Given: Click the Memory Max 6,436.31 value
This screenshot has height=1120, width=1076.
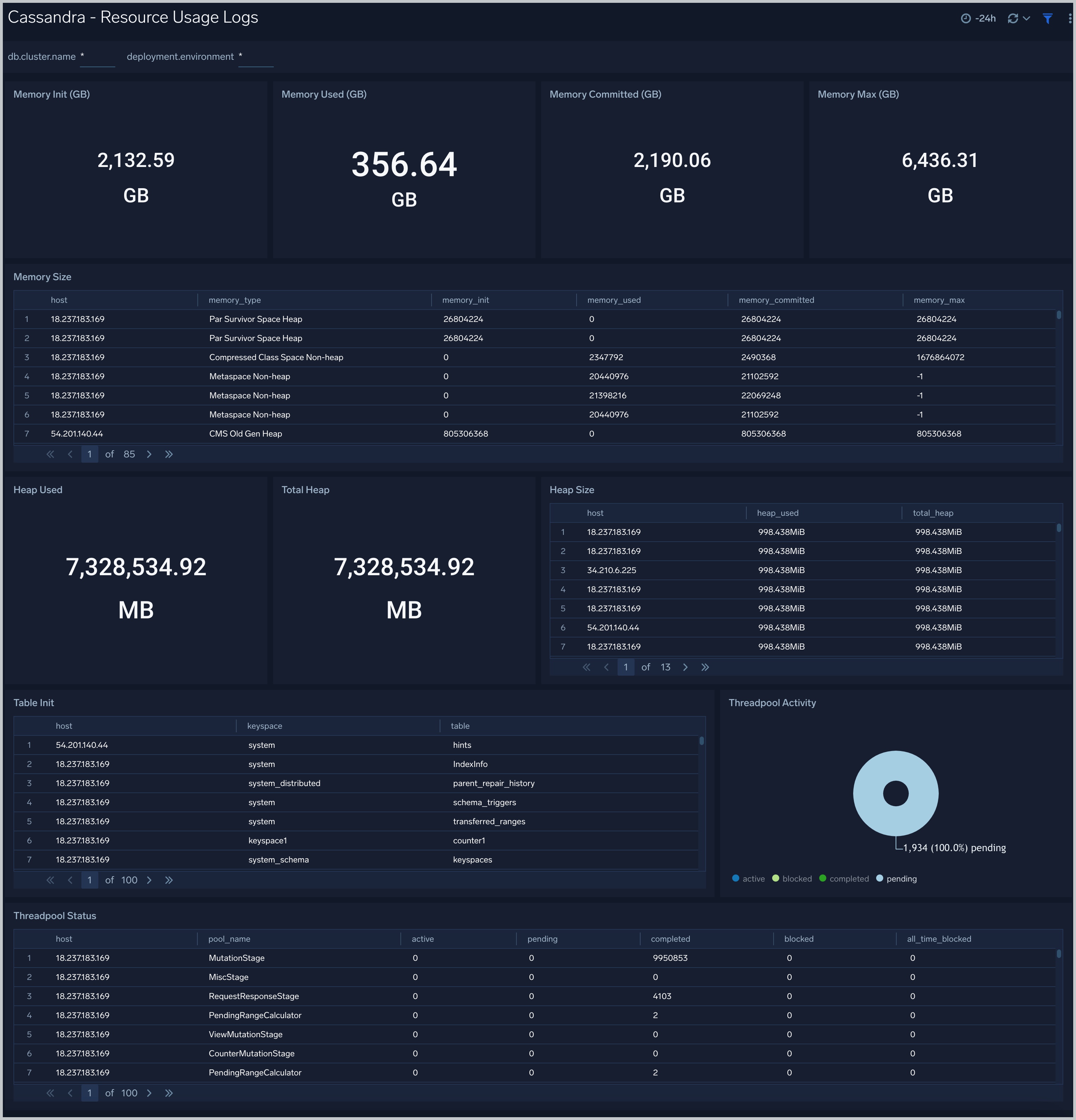Looking at the screenshot, I should (x=940, y=161).
